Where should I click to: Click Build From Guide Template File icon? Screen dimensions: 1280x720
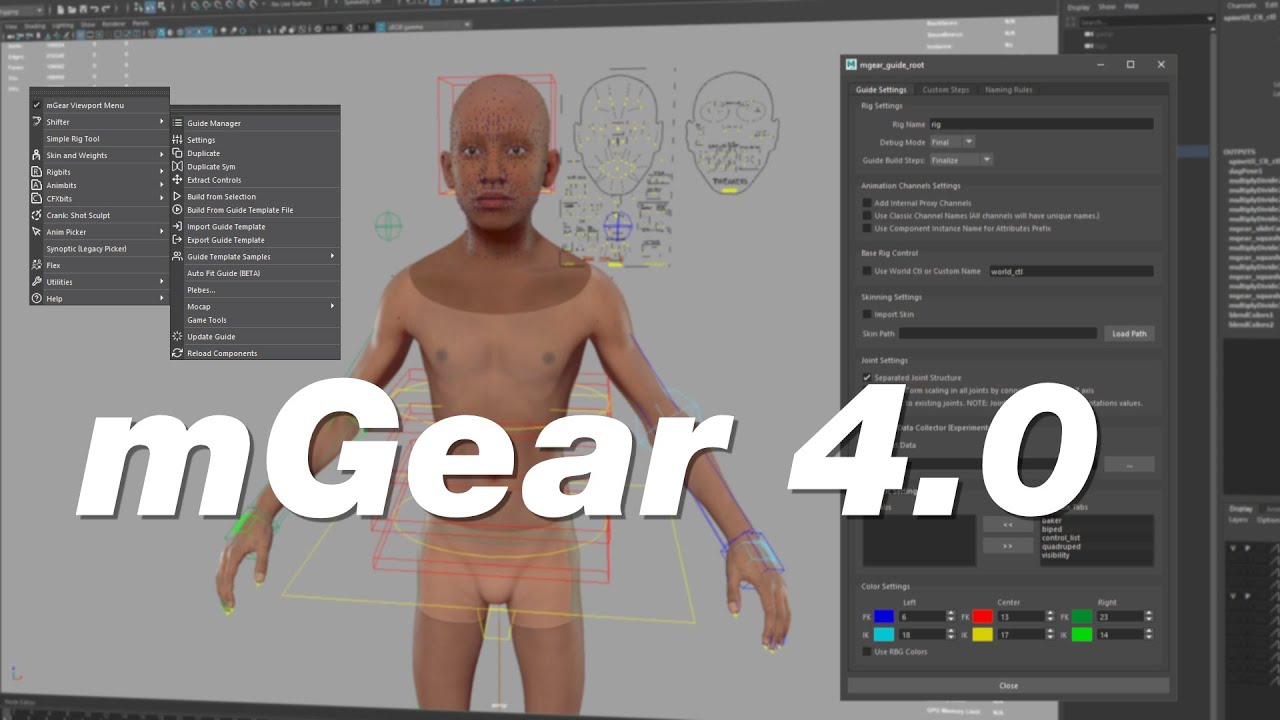(x=178, y=210)
